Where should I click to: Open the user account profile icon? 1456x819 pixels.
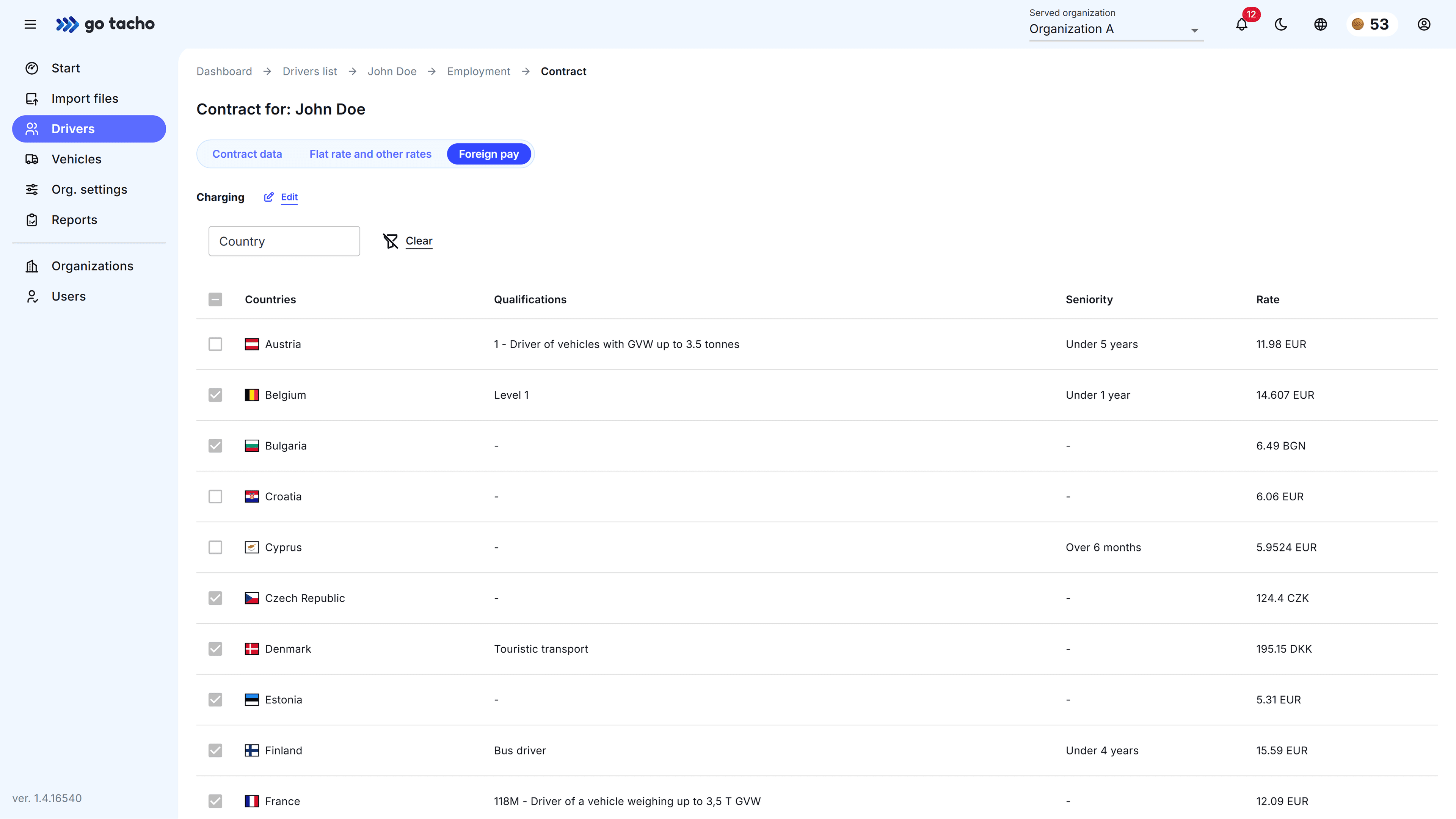1424,24
